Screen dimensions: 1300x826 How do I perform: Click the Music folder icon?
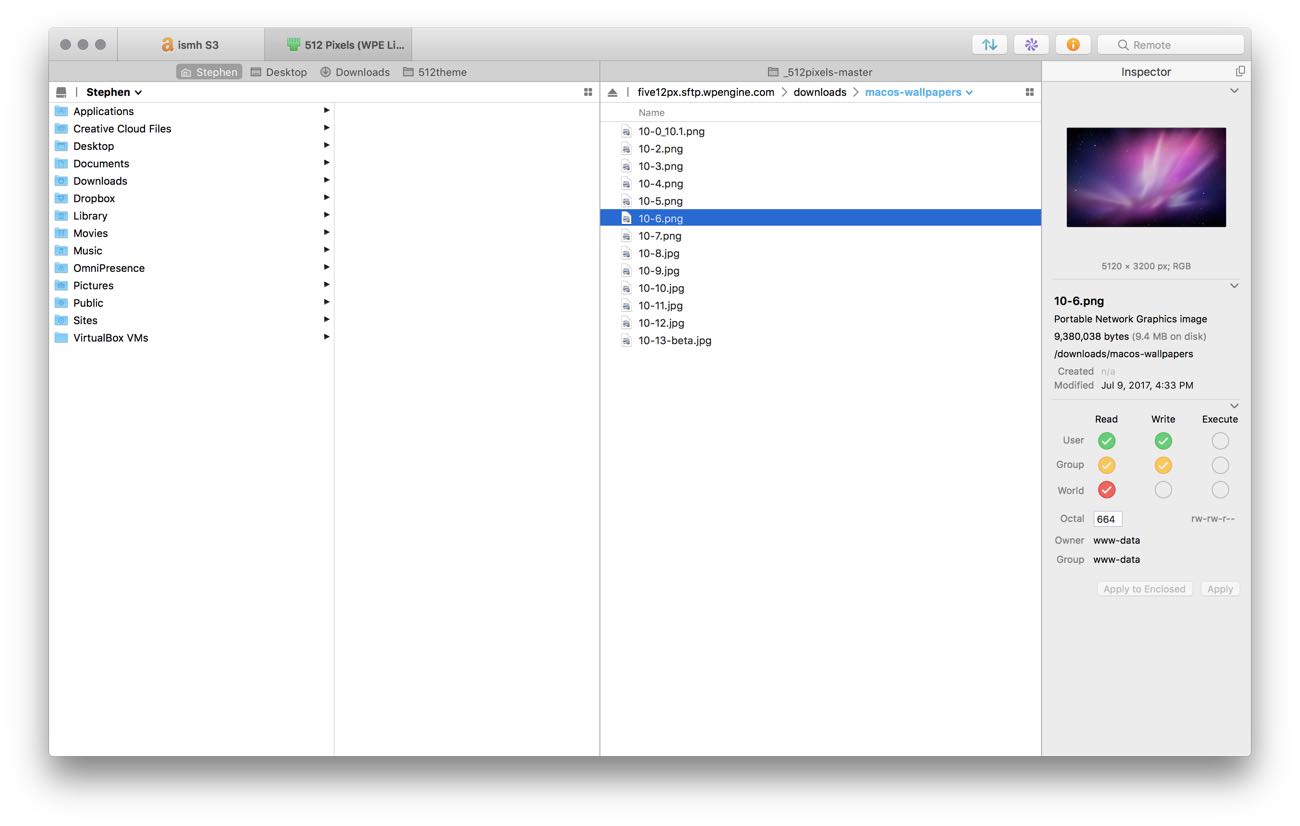(x=62, y=250)
